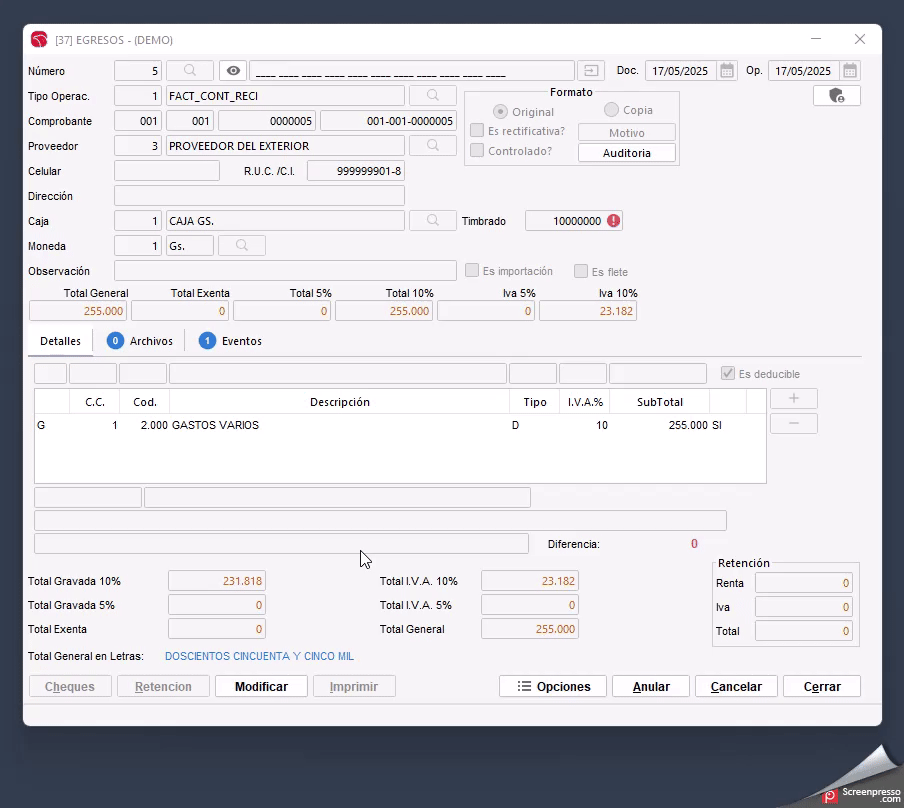Screen dimensions: 904x808
Task: Click the arrow icon after the code field
Action: pyautogui.click(x=591, y=71)
